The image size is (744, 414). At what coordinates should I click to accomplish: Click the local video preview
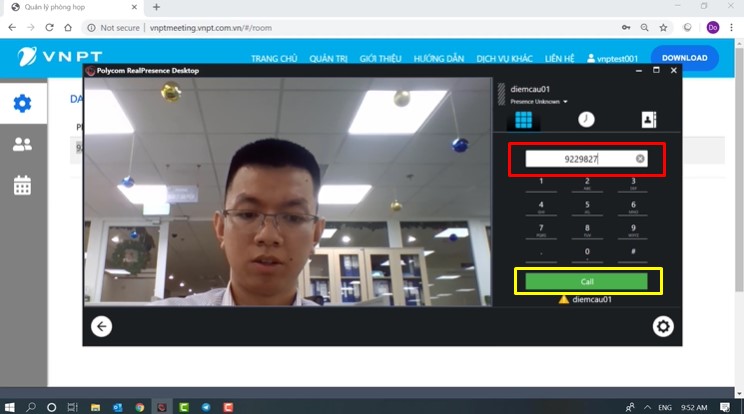(x=288, y=192)
